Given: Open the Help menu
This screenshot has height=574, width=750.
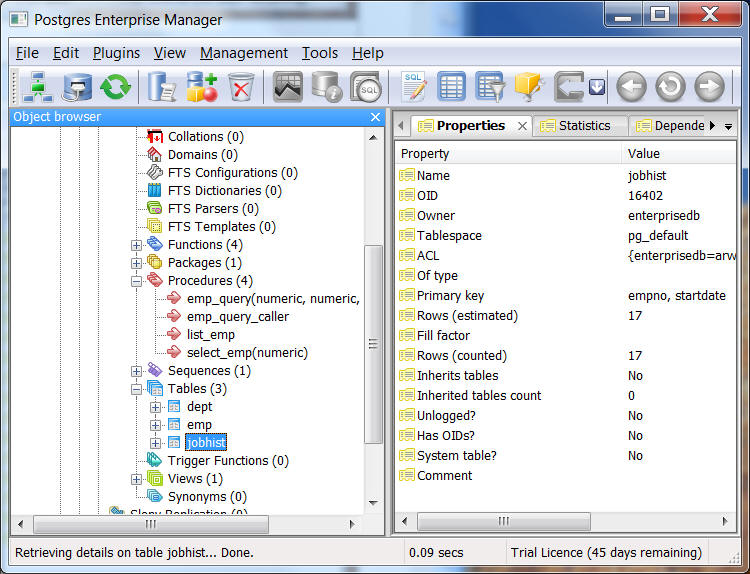Looking at the screenshot, I should 368,53.
